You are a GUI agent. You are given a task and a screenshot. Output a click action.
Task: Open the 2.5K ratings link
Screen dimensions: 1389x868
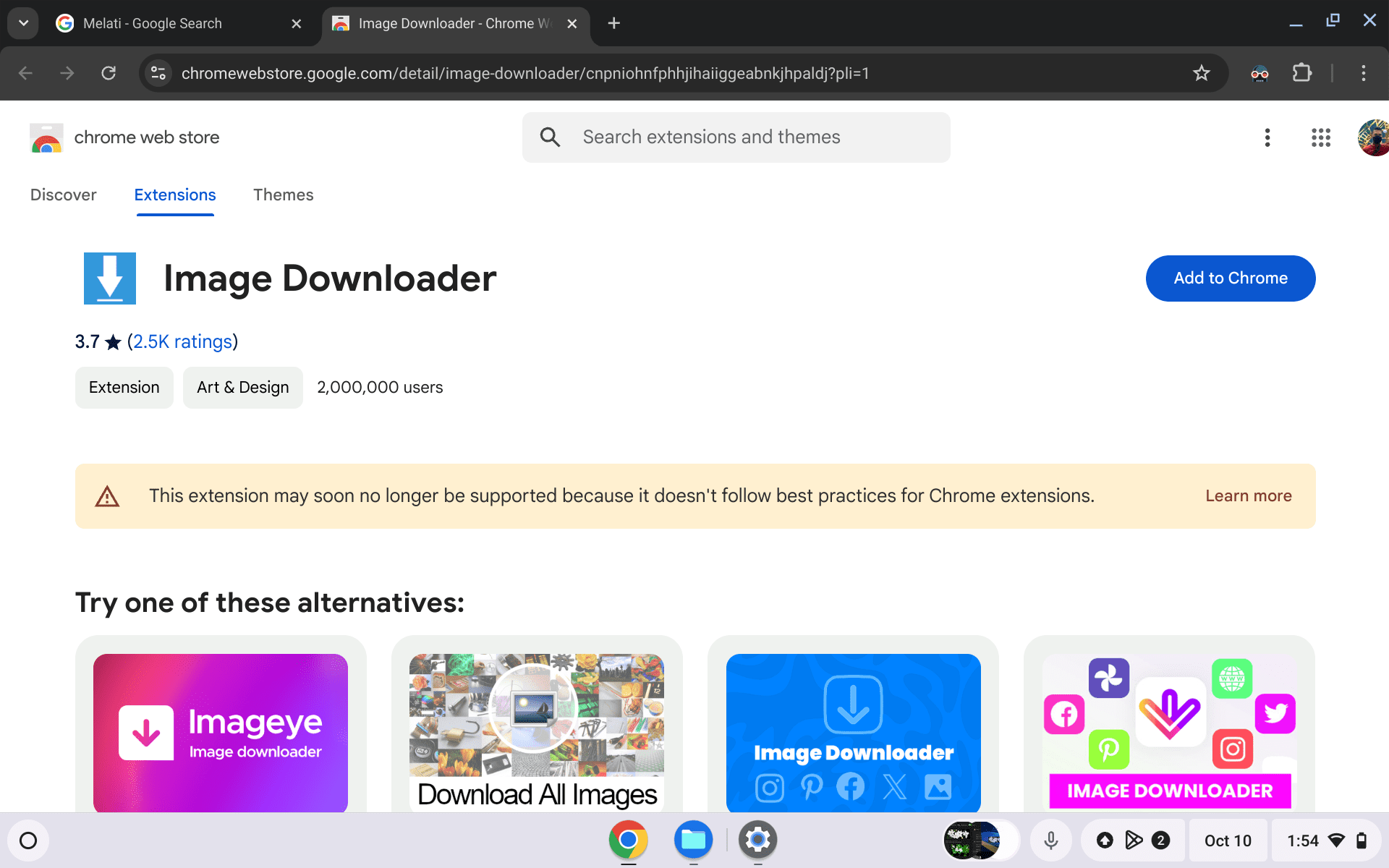point(182,341)
